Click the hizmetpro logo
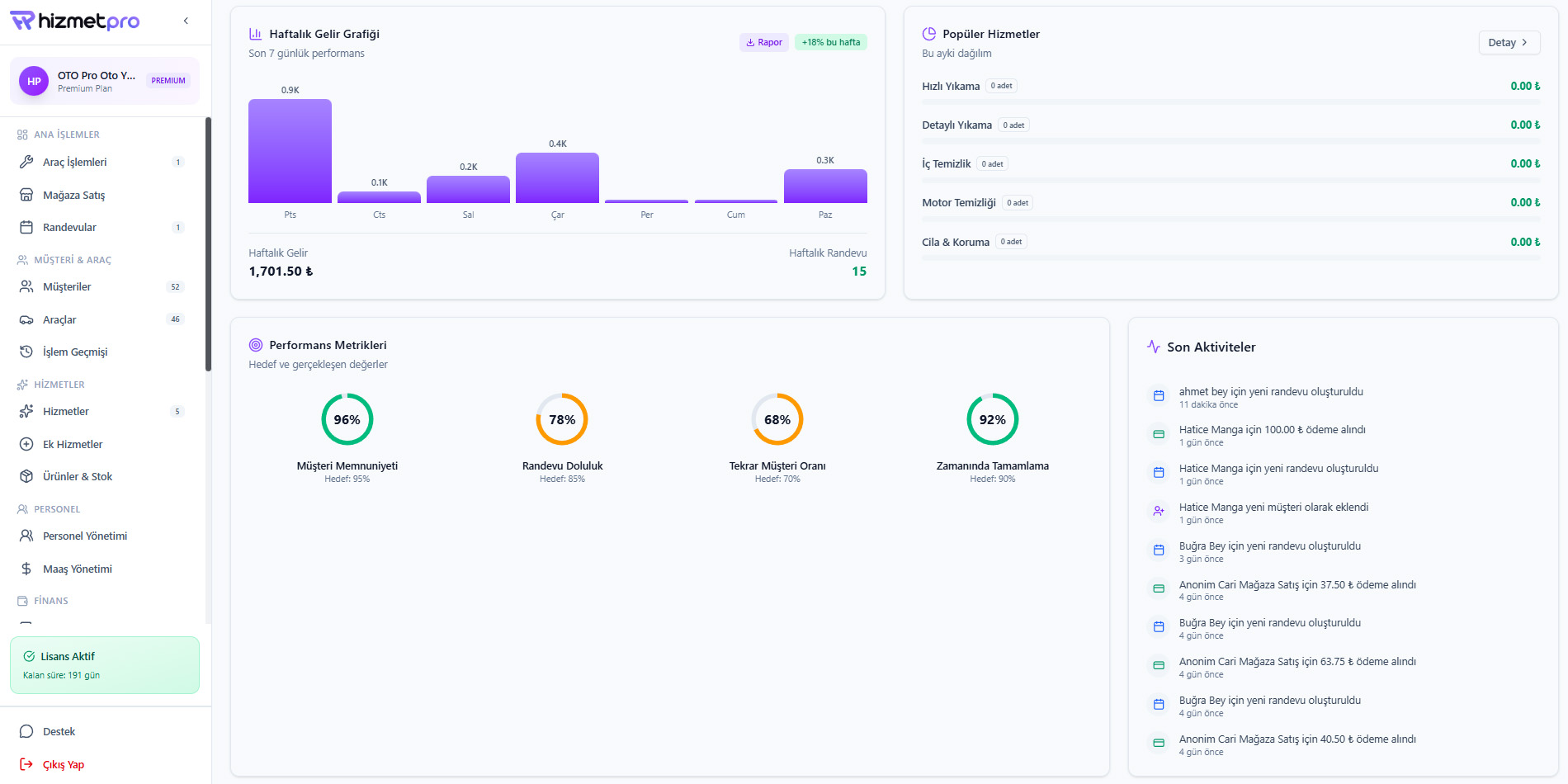The width and height of the screenshot is (1568, 784). (x=75, y=21)
